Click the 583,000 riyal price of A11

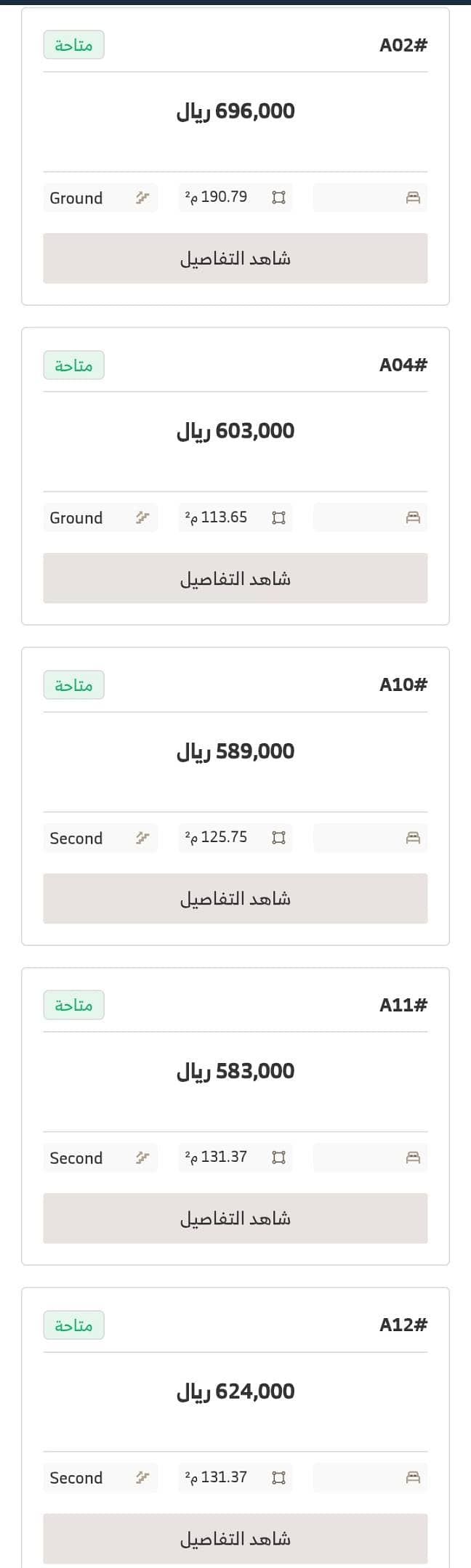(x=235, y=1071)
